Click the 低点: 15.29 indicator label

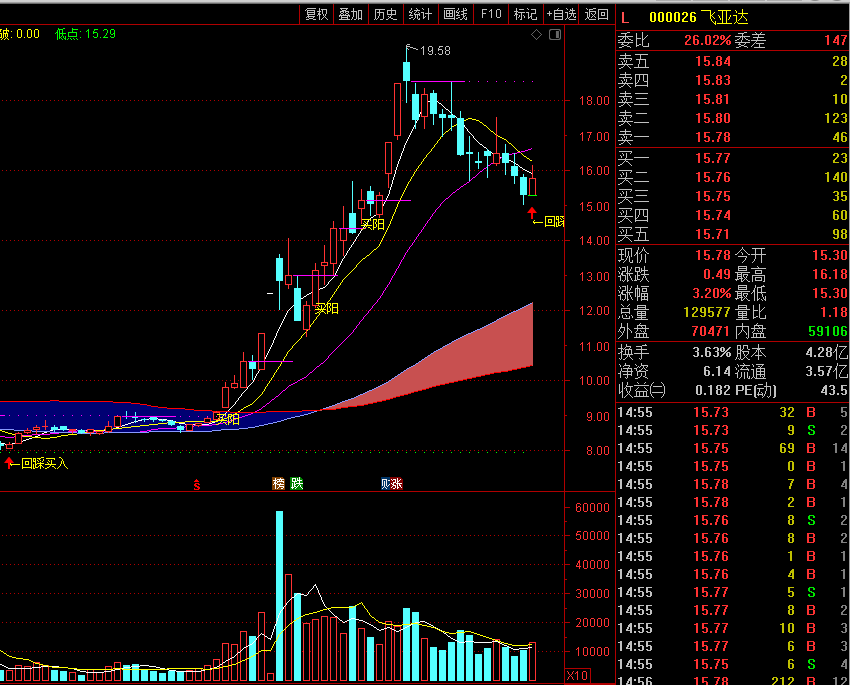click(86, 34)
